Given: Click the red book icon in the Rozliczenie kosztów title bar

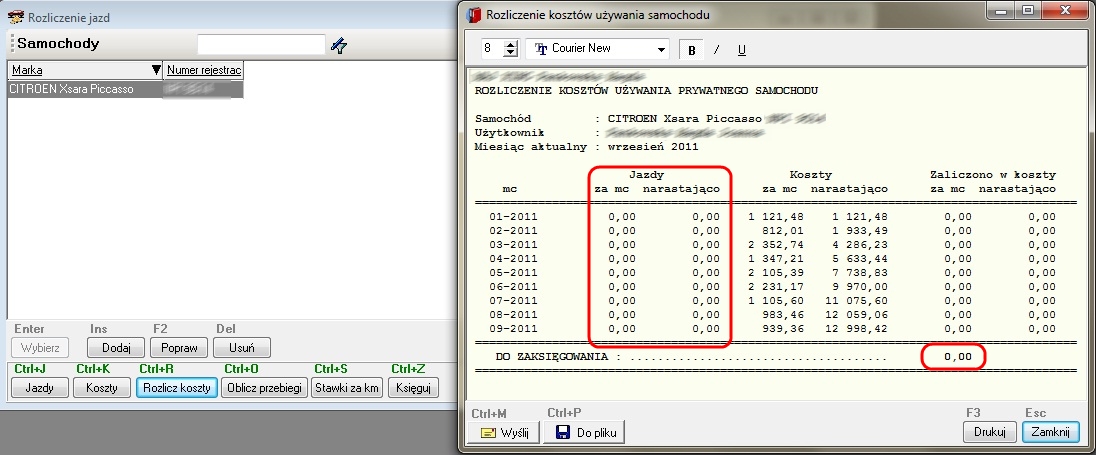Looking at the screenshot, I should pos(475,14).
